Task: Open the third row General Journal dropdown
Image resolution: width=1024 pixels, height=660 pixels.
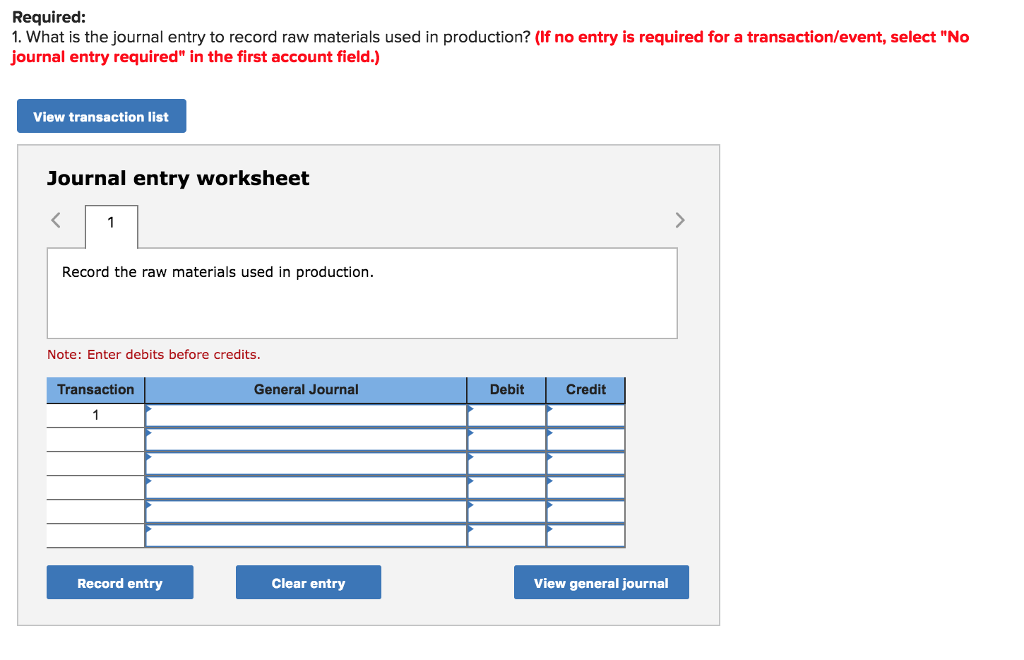Action: [305, 462]
